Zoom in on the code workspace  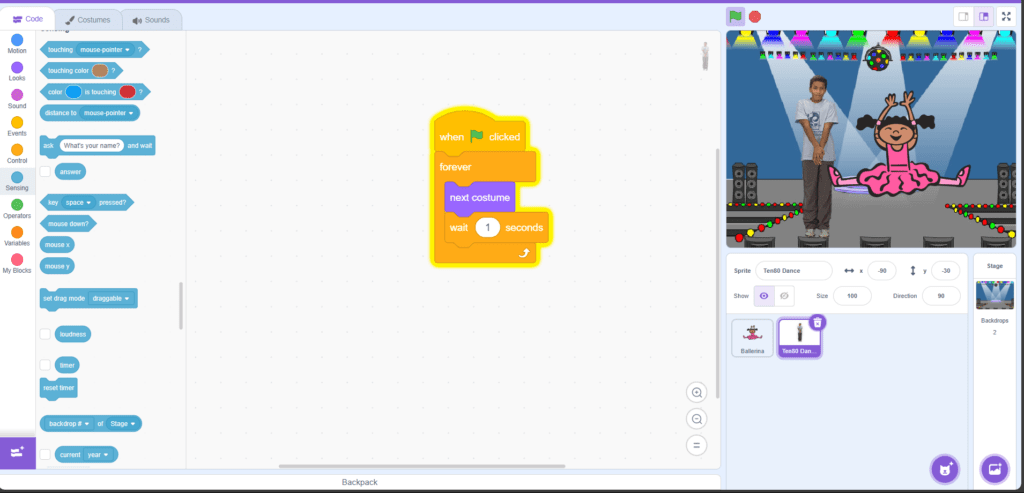coord(697,392)
